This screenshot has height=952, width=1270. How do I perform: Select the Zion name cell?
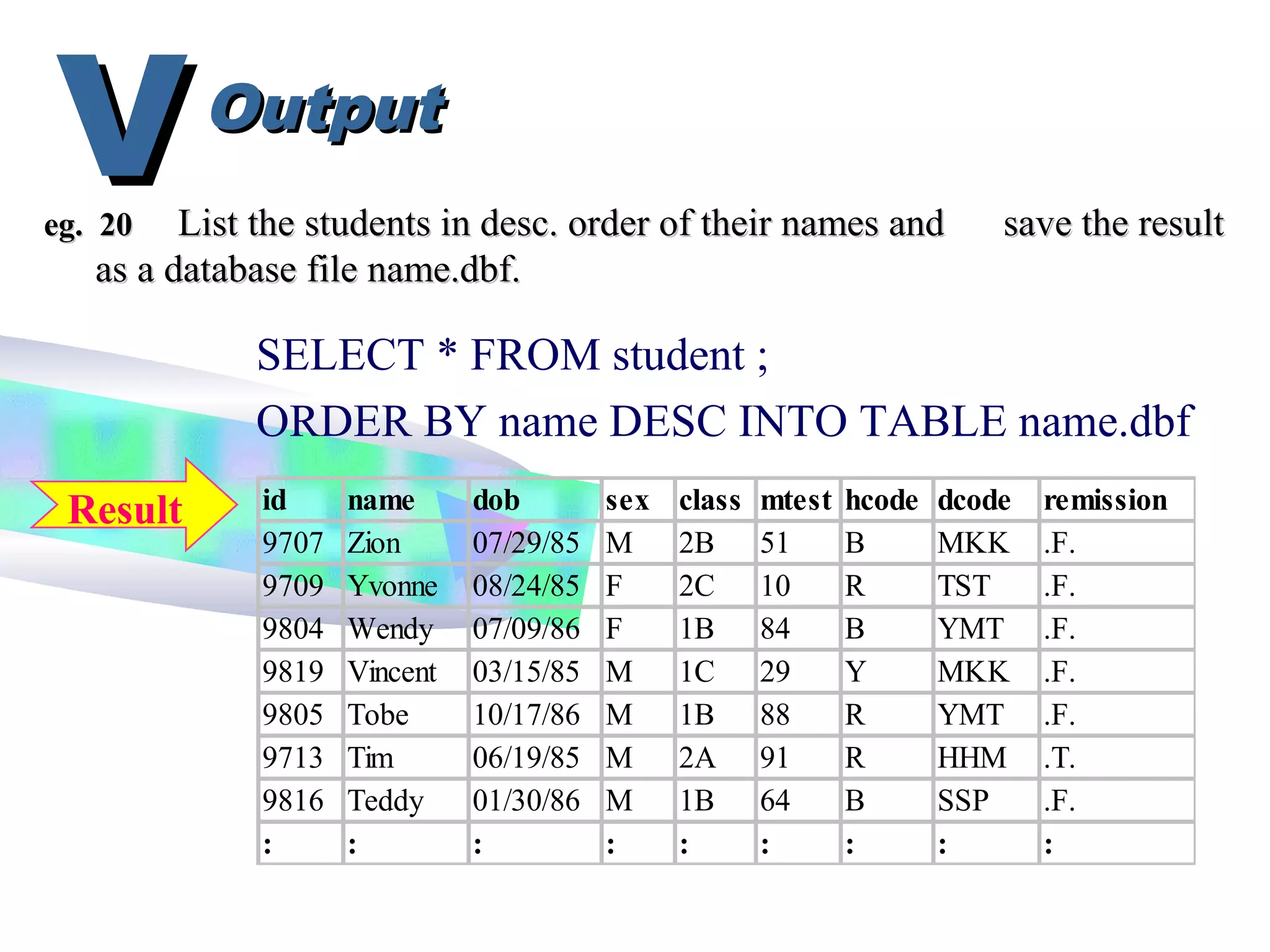[x=374, y=543]
